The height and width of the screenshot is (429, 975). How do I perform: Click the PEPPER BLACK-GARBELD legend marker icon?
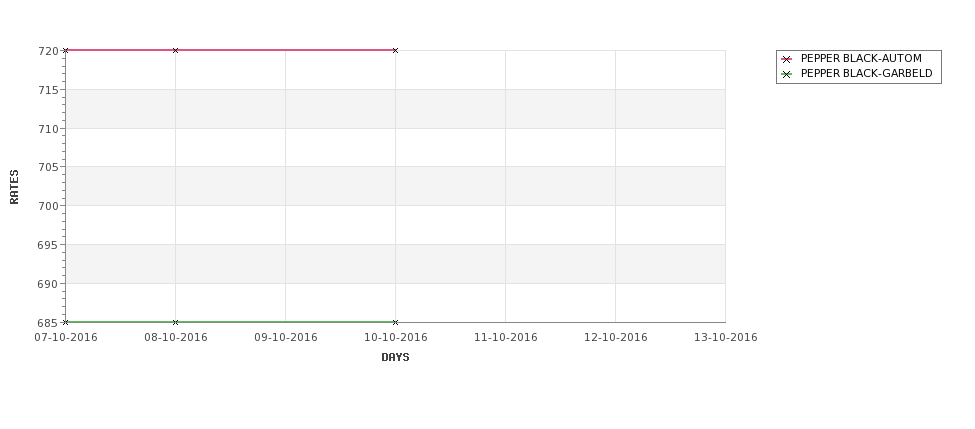786,74
